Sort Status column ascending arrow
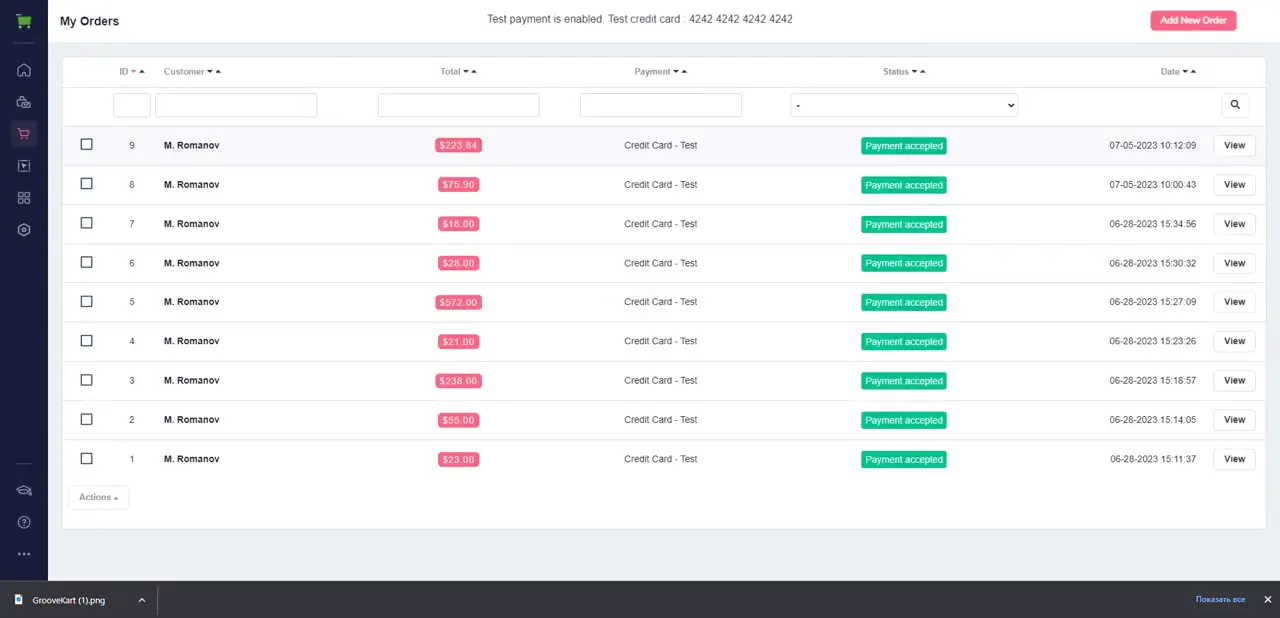Image resolution: width=1280 pixels, height=618 pixels. click(923, 72)
